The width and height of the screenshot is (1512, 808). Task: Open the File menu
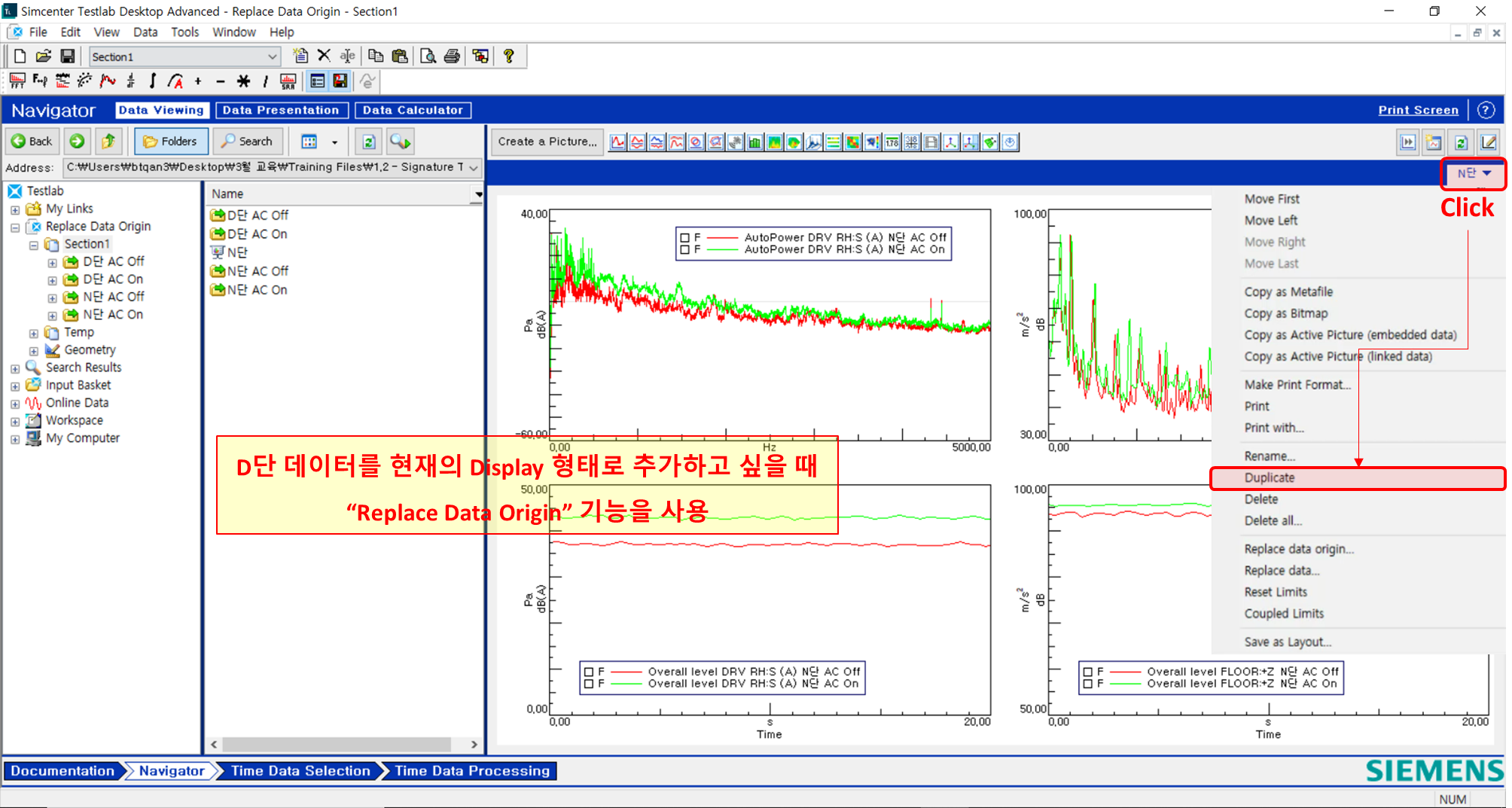38,32
